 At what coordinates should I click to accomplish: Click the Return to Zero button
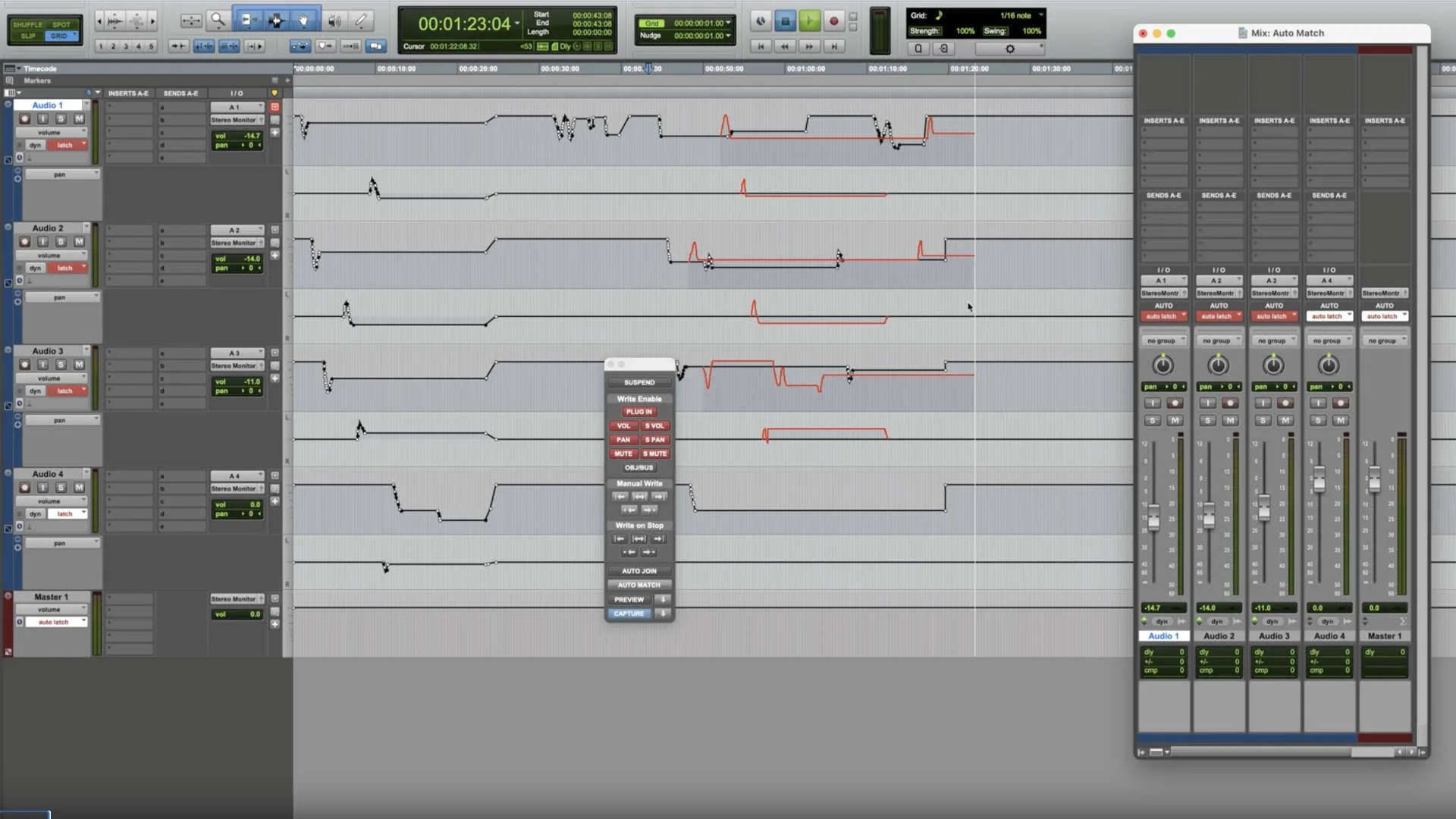[x=761, y=46]
